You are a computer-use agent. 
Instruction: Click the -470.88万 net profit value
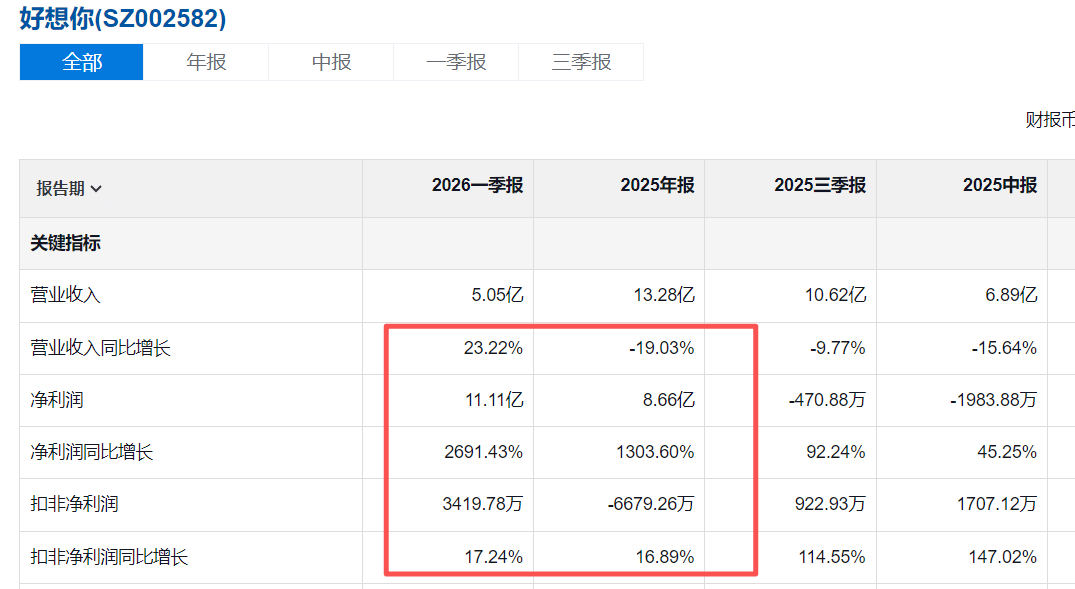827,400
